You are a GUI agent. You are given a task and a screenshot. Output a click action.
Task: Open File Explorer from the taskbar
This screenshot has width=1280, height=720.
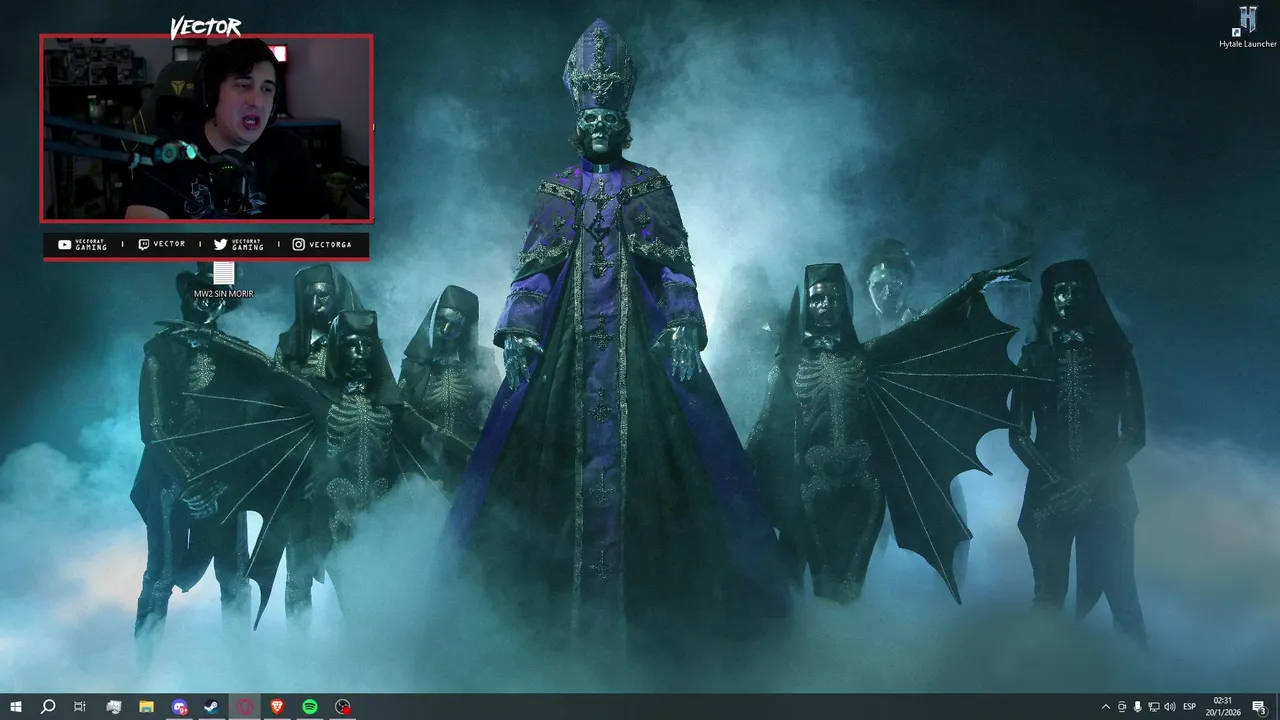(x=146, y=707)
